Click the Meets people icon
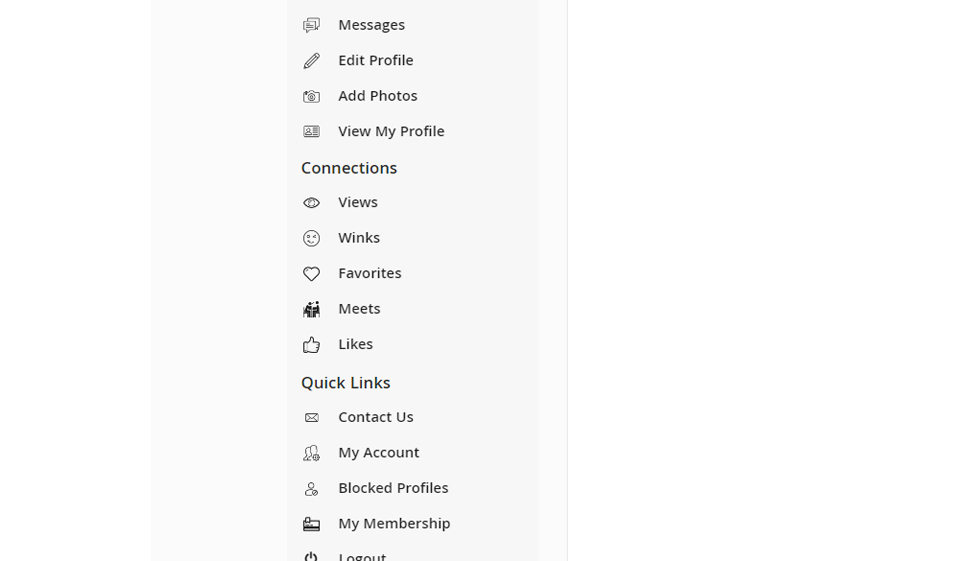Viewport: 960px width, 561px height. click(312, 309)
